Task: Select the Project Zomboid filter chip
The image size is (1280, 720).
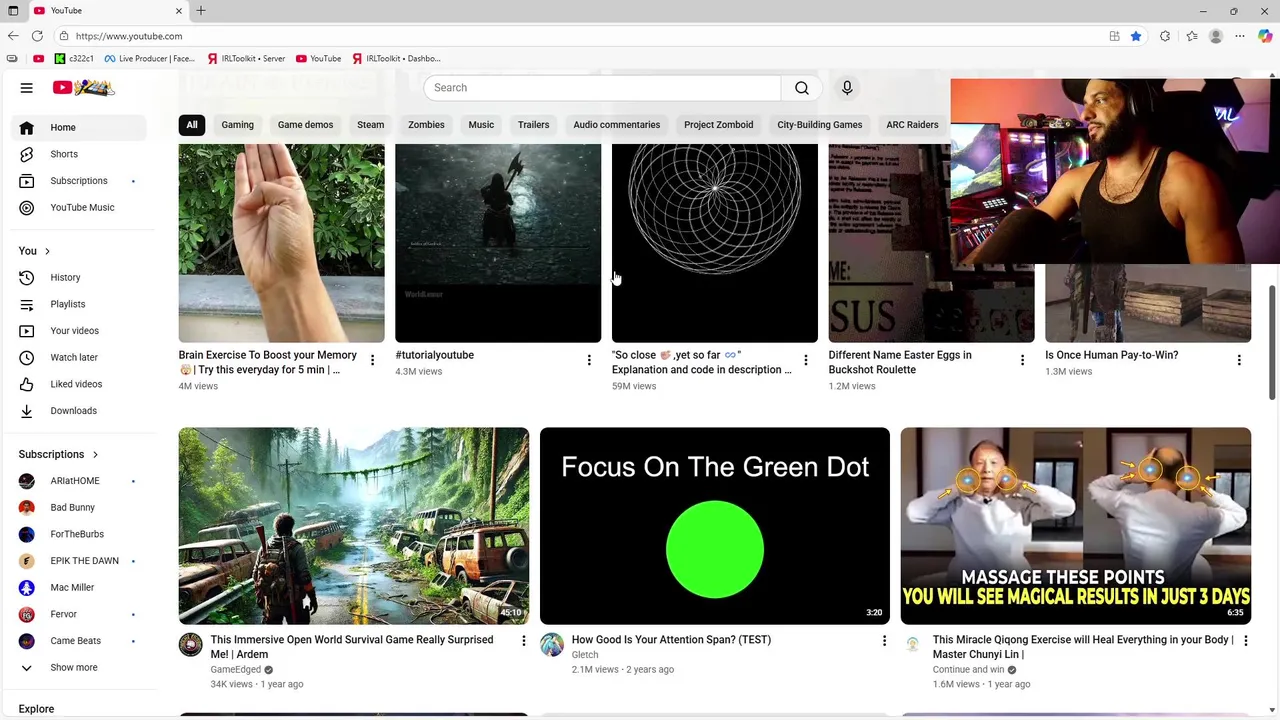Action: tap(718, 125)
